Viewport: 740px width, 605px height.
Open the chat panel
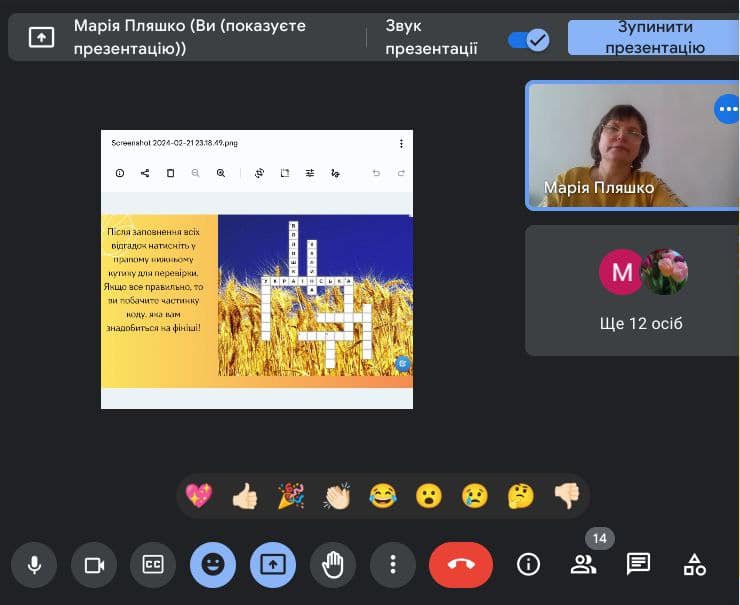click(x=638, y=565)
